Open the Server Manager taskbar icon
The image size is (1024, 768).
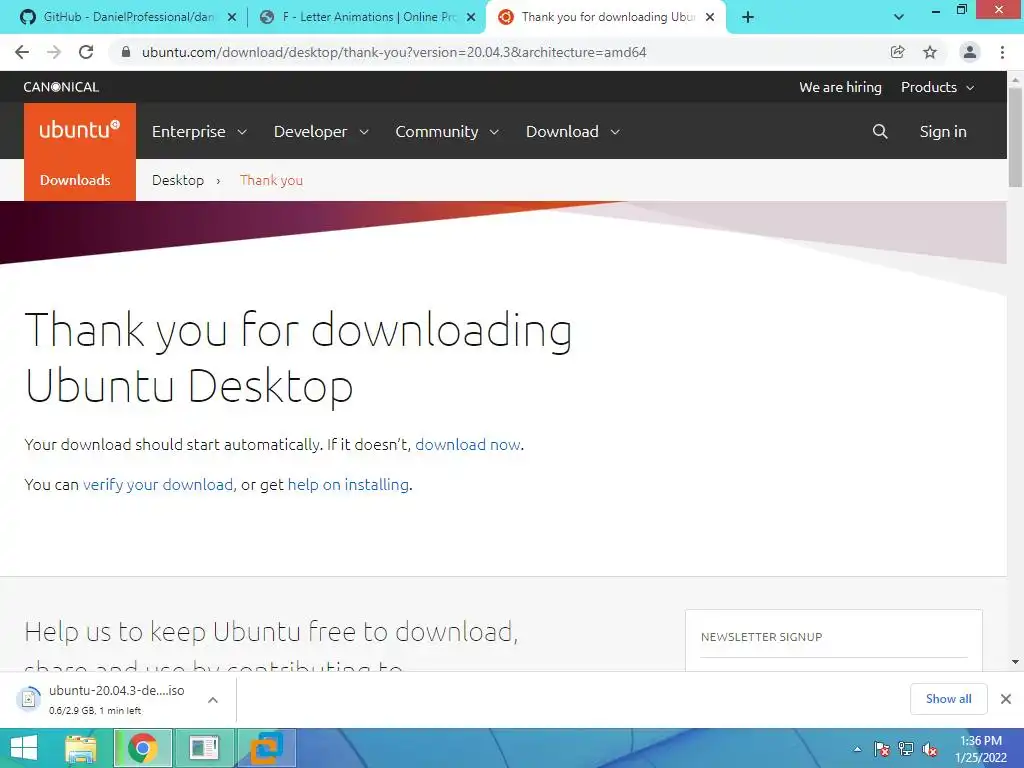coord(204,748)
